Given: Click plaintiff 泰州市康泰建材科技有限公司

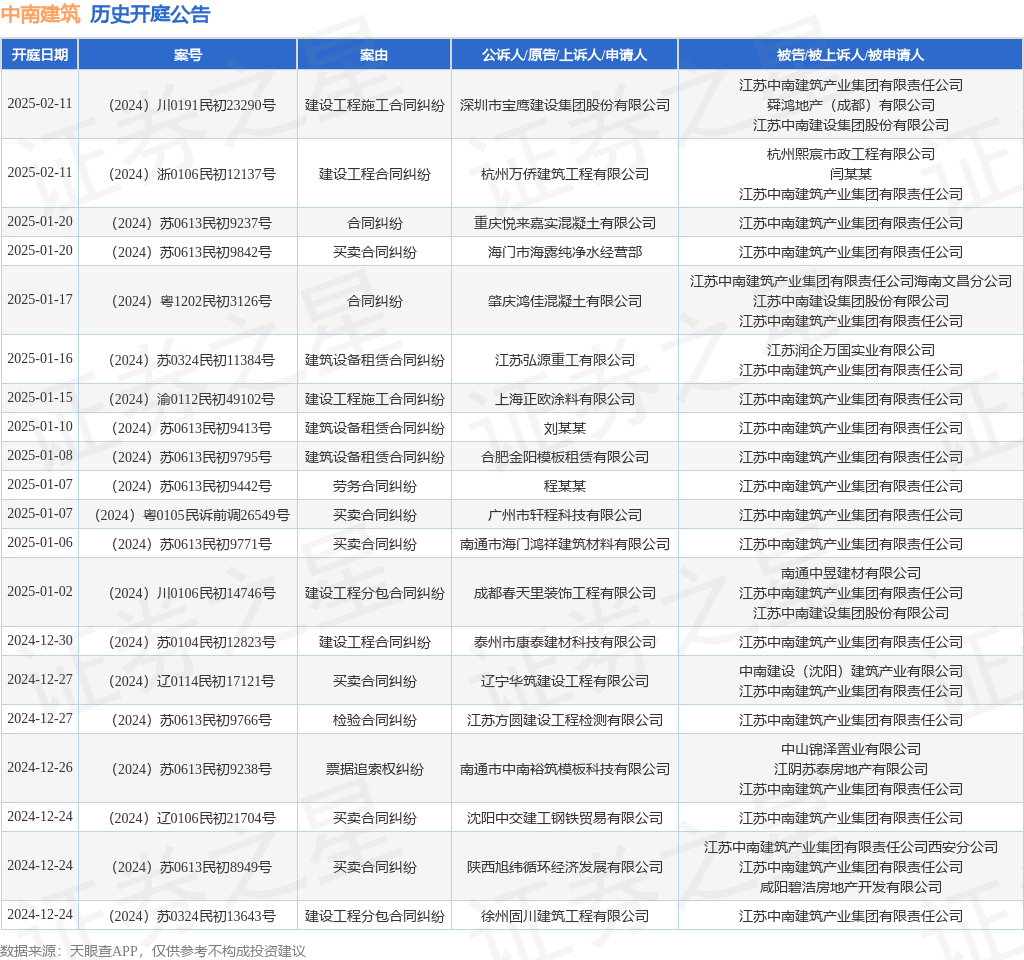Looking at the screenshot, I should [x=565, y=643].
